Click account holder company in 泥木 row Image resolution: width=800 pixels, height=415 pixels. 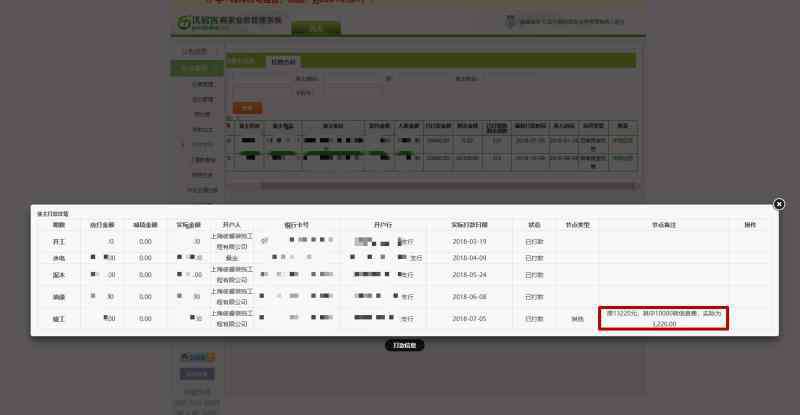click(232, 275)
